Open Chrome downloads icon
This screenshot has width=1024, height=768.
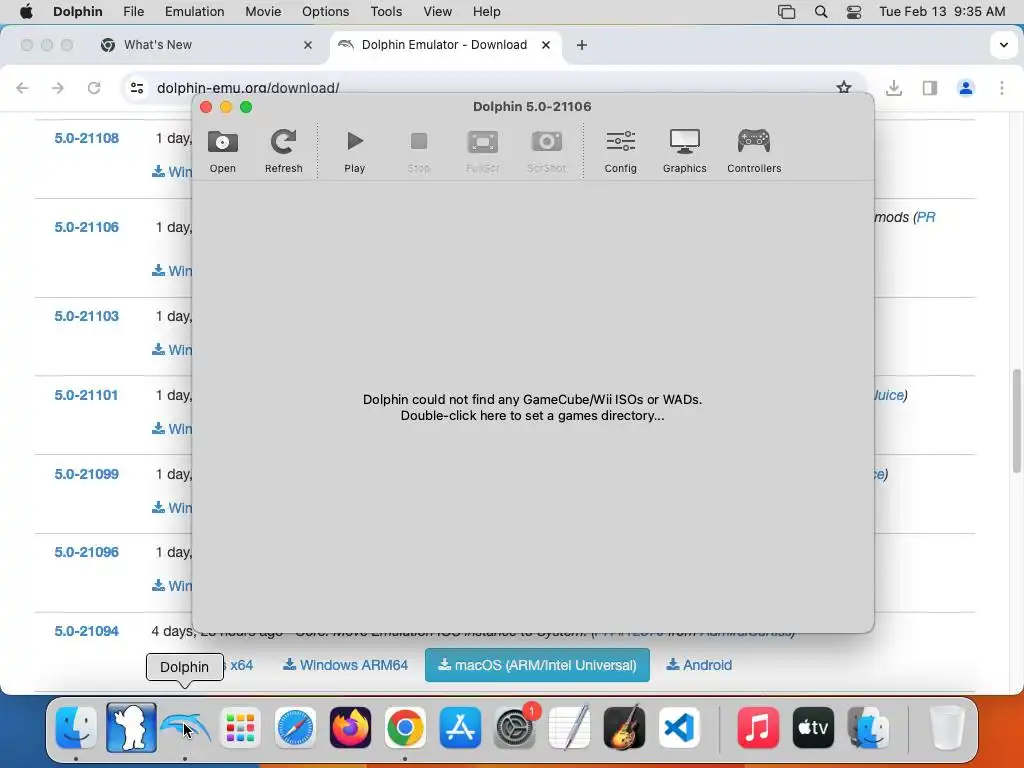(893, 88)
